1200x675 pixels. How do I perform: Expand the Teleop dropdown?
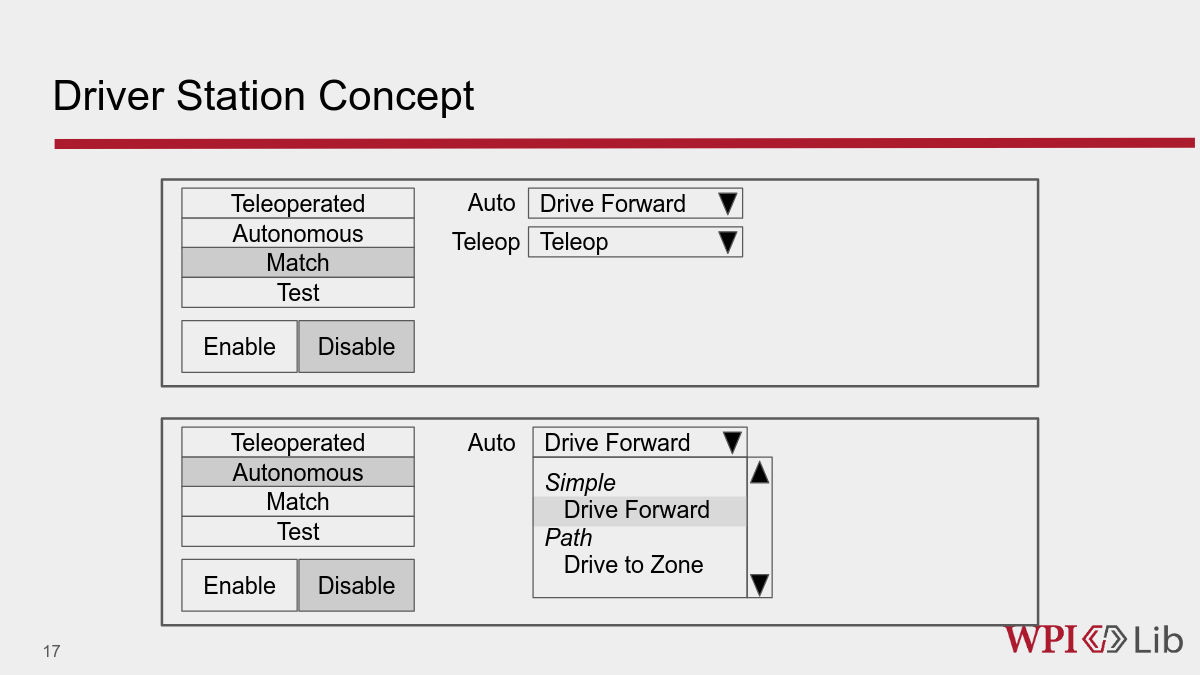coord(635,241)
